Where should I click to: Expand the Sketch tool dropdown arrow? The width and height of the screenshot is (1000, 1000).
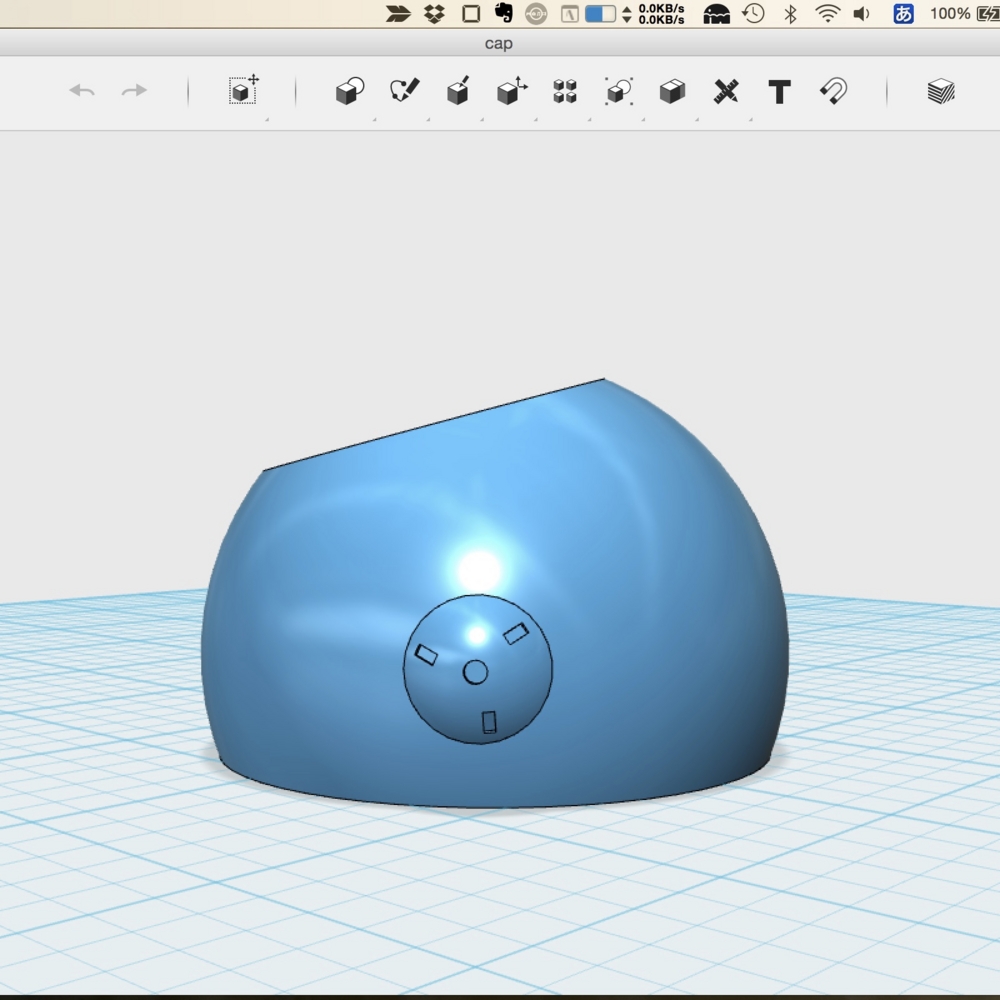pyautogui.click(x=428, y=119)
